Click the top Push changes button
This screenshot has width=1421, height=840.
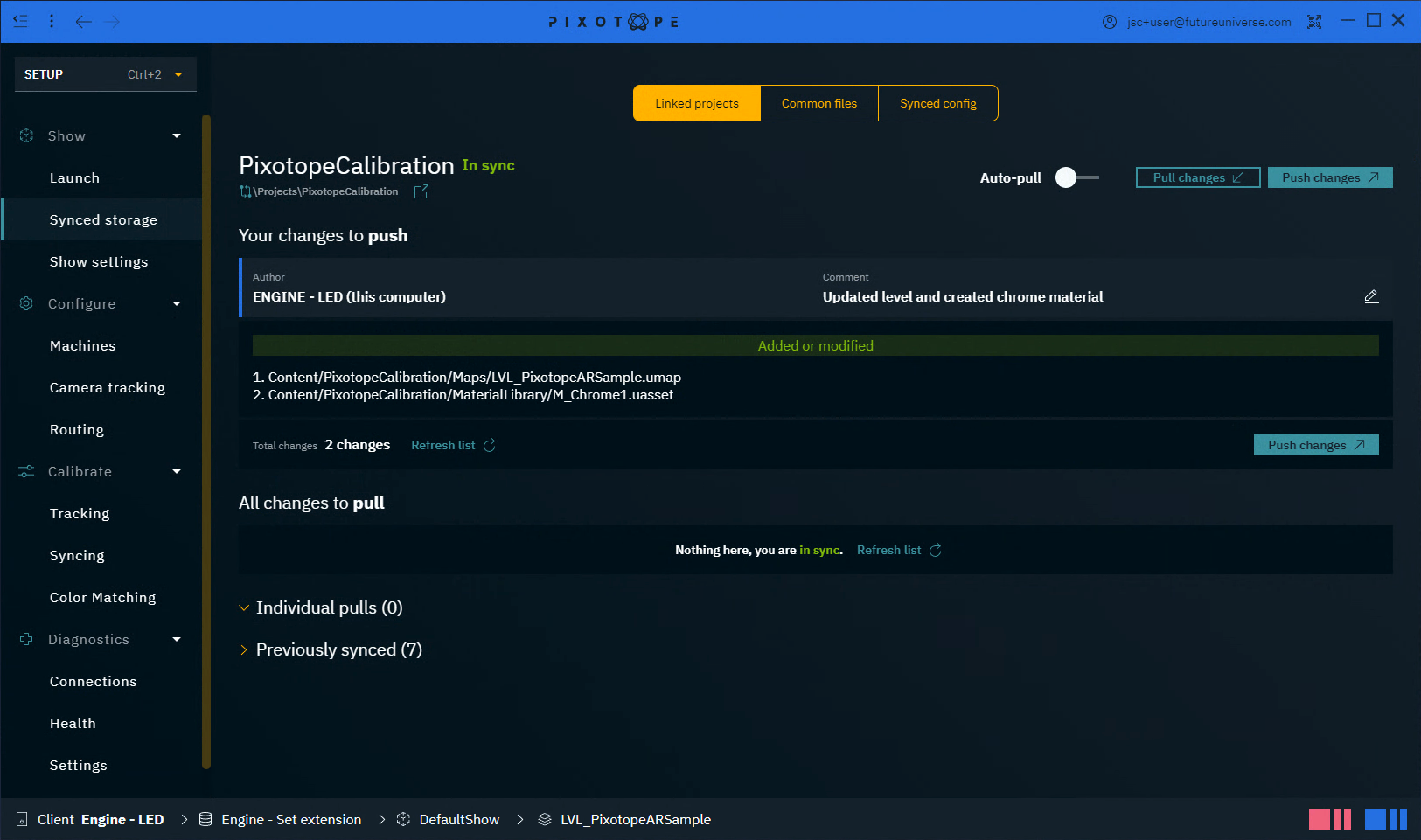[x=1330, y=177]
